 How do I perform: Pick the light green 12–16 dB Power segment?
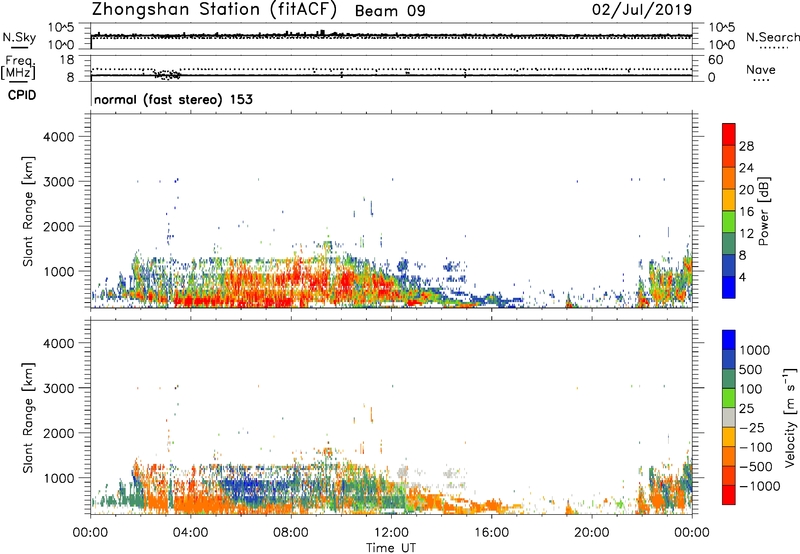click(729, 222)
